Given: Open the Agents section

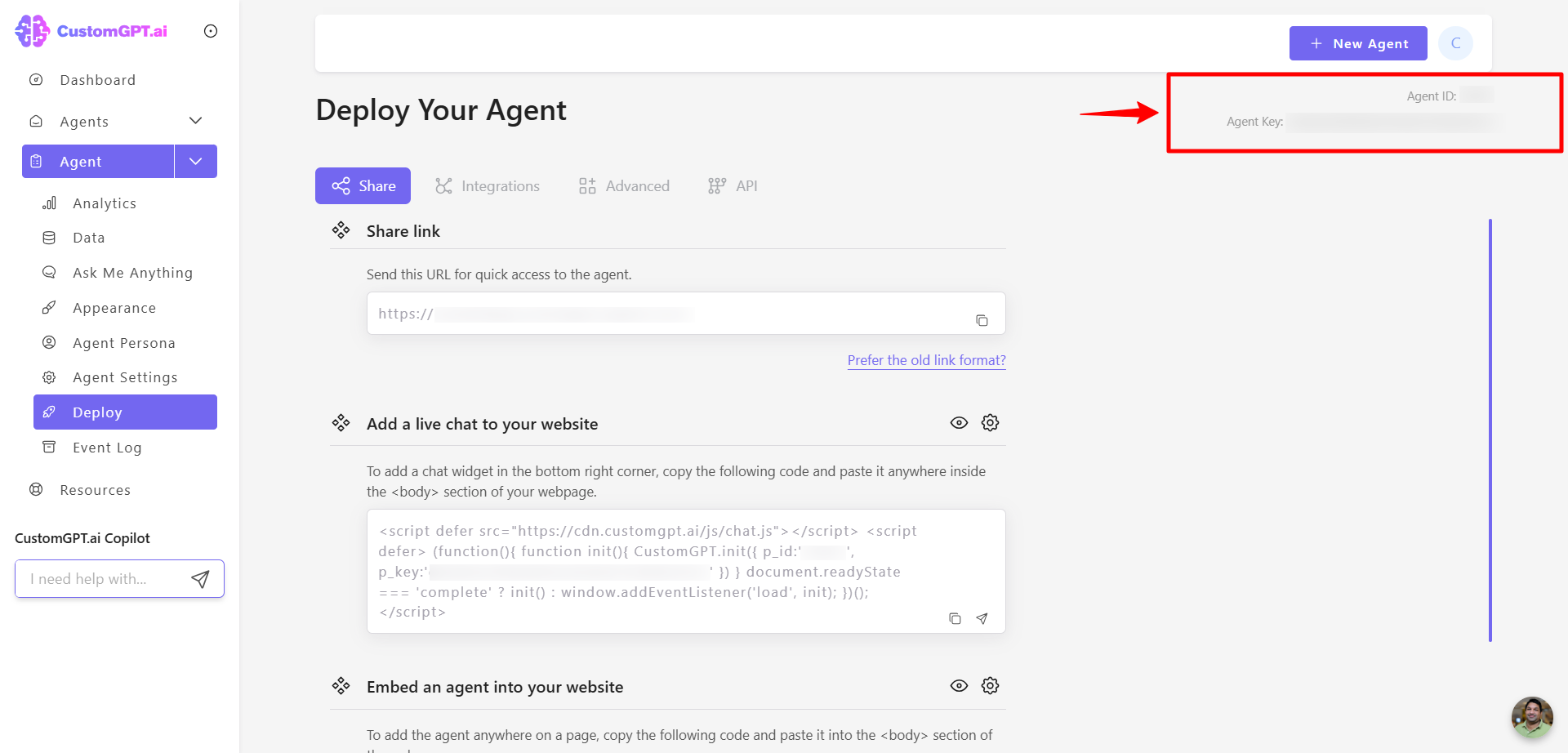Looking at the screenshot, I should point(84,122).
